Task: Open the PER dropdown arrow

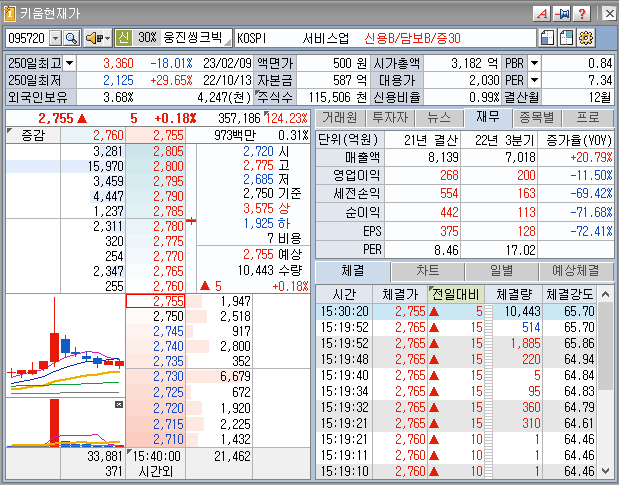Action: coord(534,80)
